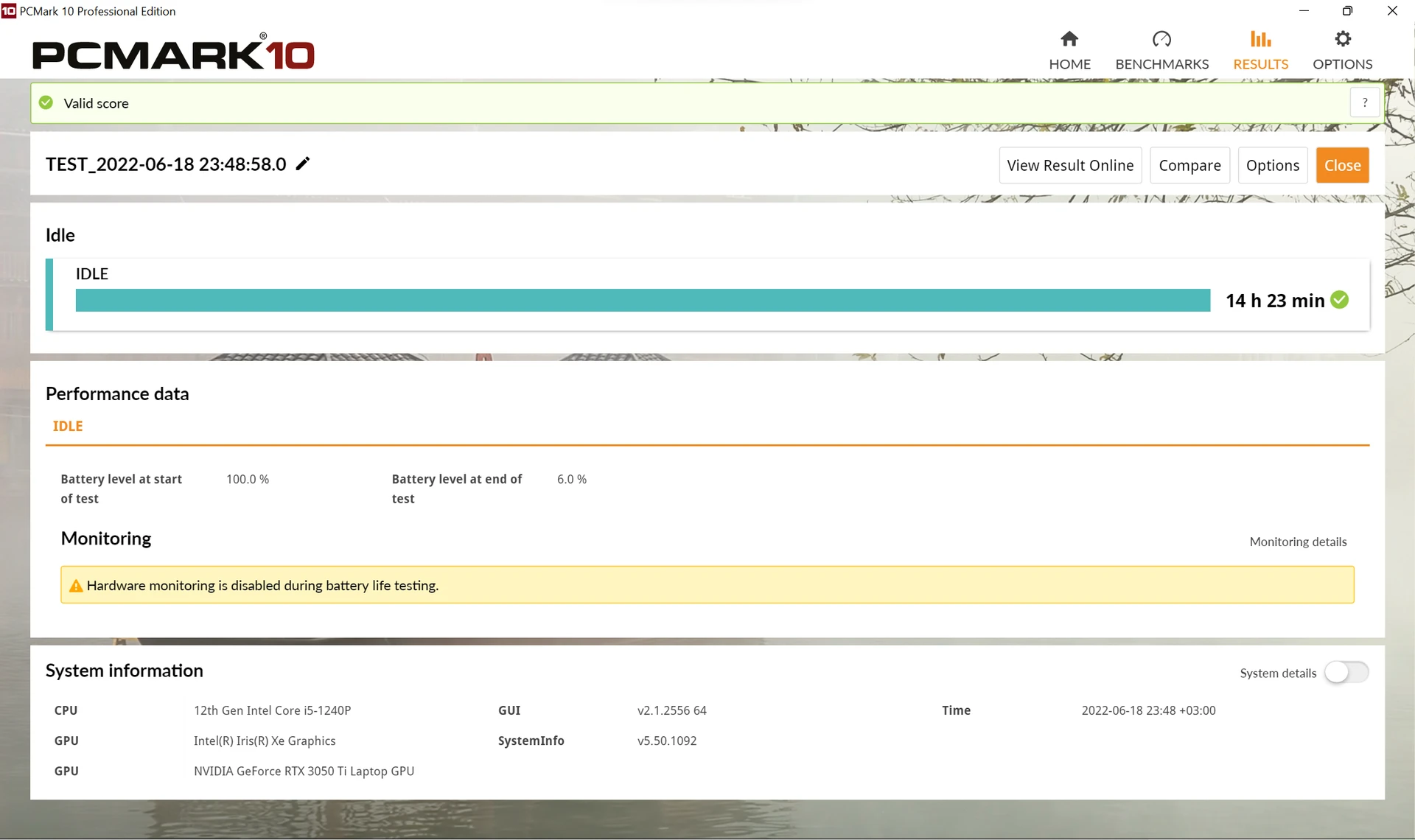
Task: Click the hardware monitoring warning icon
Action: point(76,586)
